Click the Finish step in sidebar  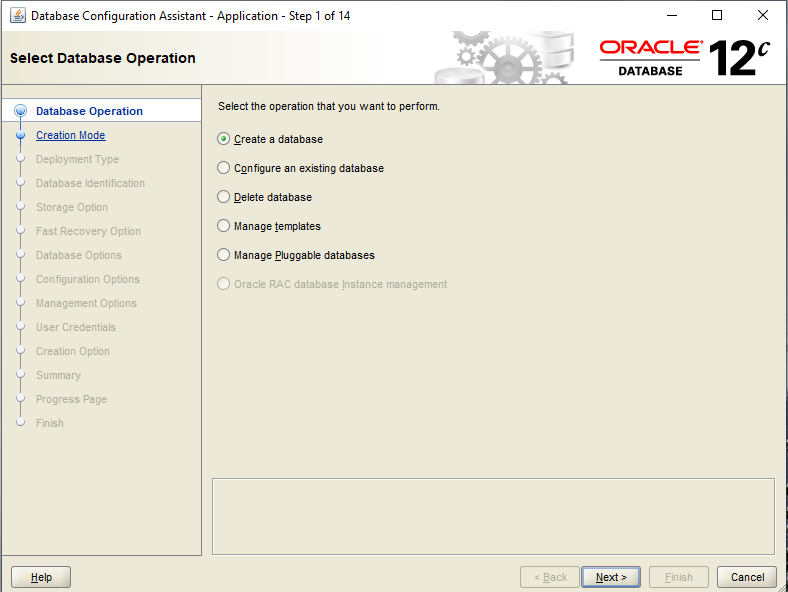50,423
